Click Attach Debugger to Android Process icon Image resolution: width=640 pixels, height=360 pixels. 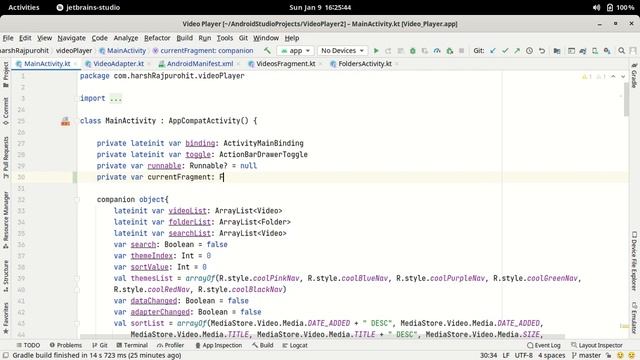(x=449, y=51)
